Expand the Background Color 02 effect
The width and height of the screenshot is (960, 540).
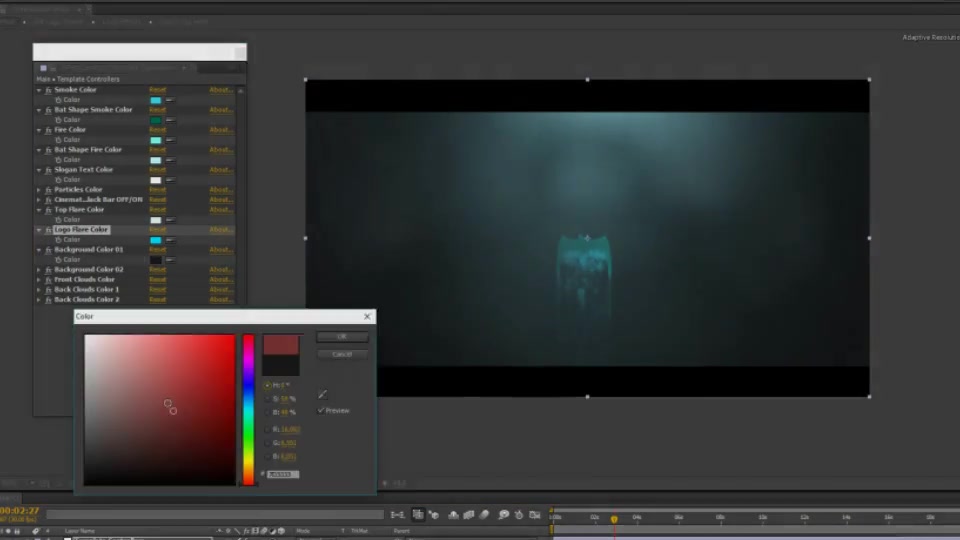click(39, 269)
